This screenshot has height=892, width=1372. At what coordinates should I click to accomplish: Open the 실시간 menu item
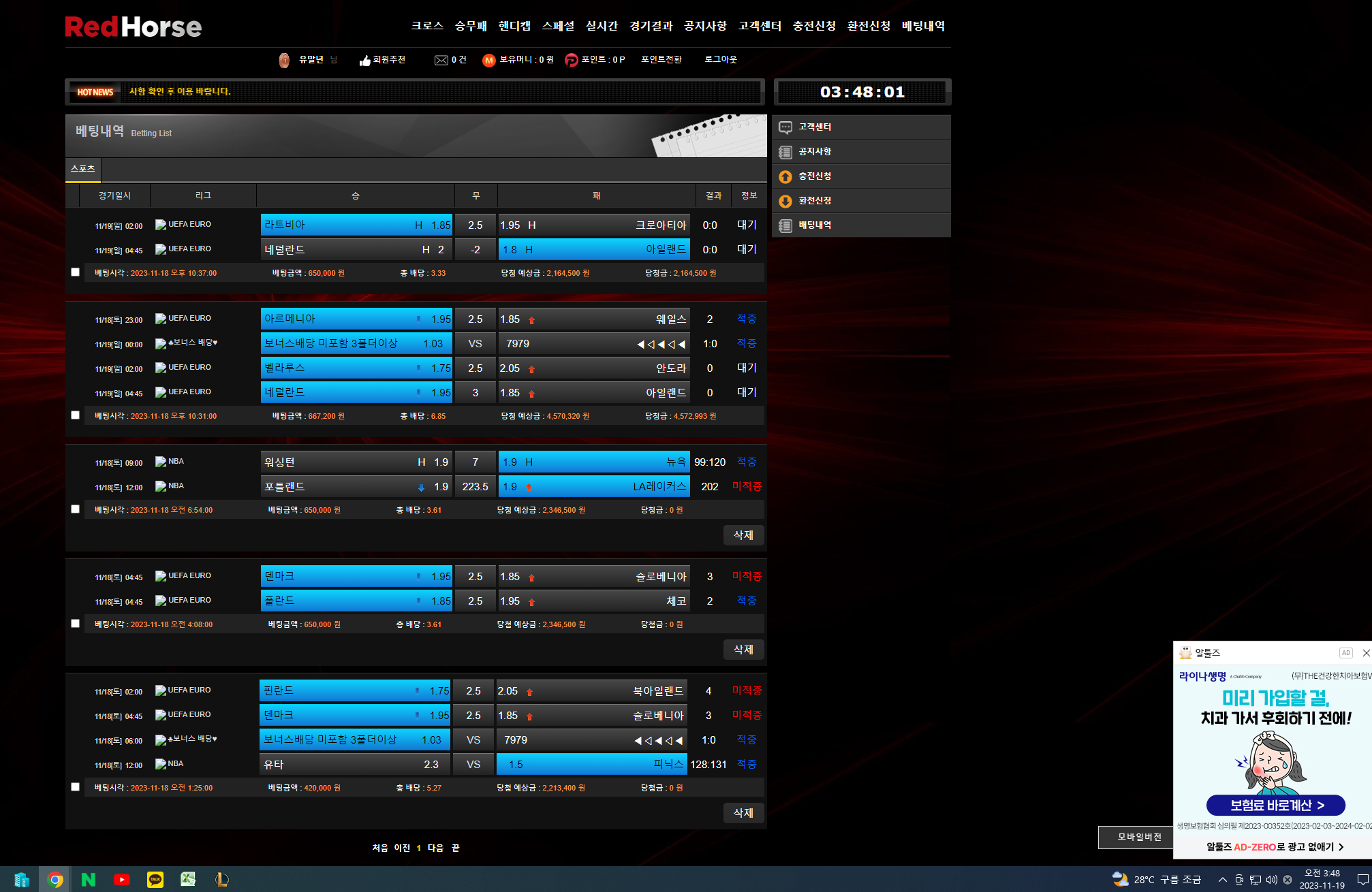tap(602, 26)
